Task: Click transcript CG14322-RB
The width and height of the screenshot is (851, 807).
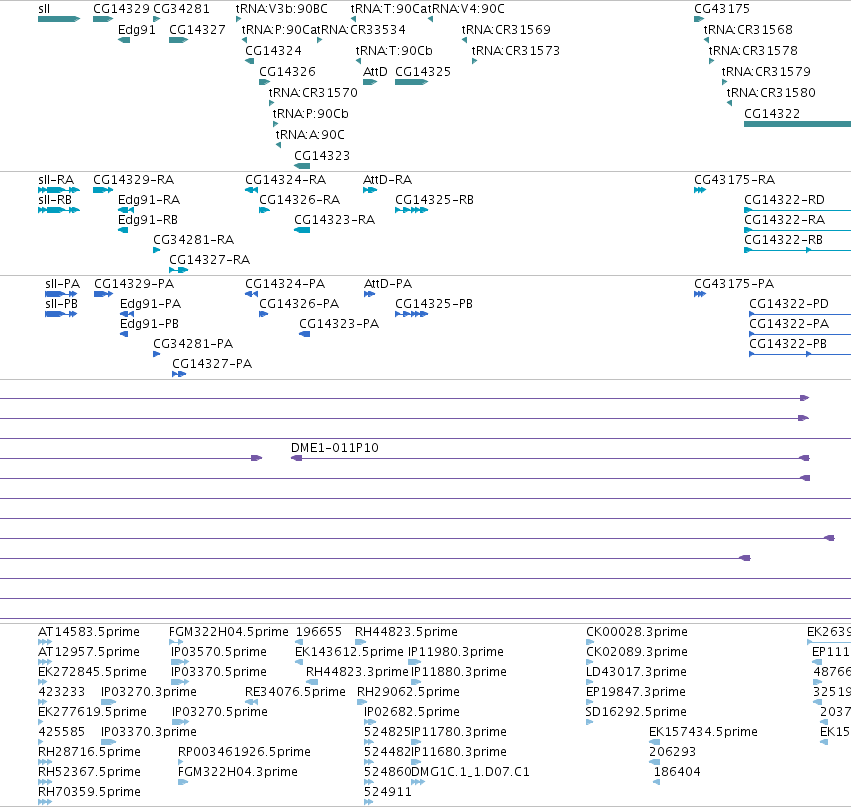Action: tap(797, 250)
